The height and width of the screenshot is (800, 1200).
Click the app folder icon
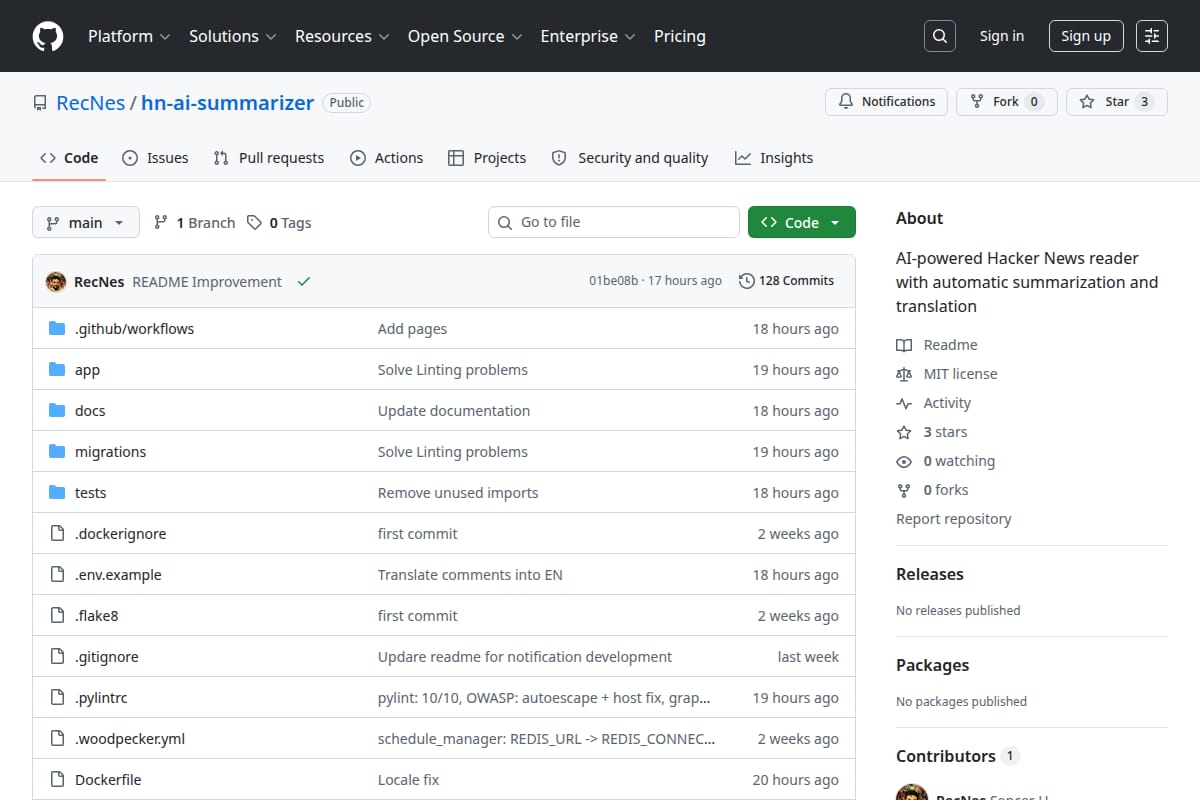pyautogui.click(x=57, y=370)
